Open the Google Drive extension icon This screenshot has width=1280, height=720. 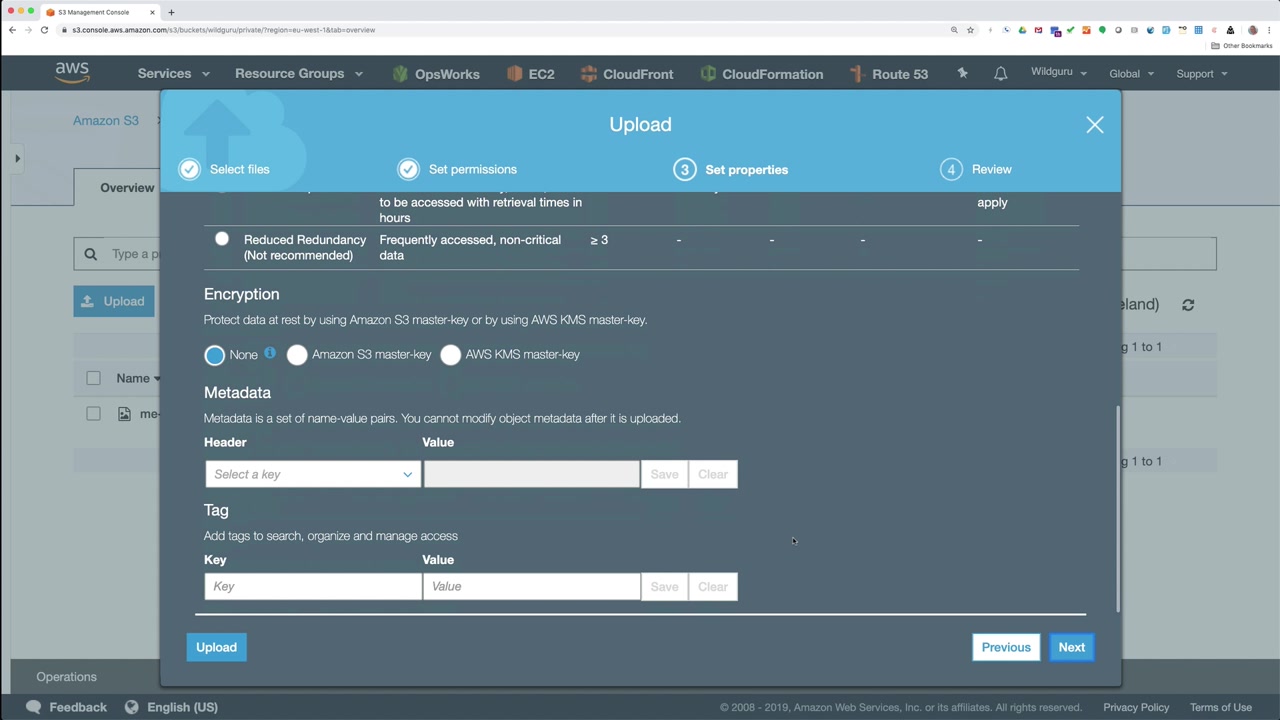[x=1022, y=30]
